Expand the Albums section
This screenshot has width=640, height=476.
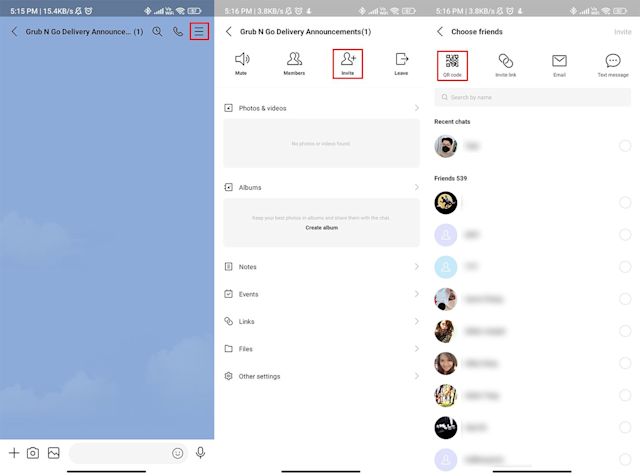(x=321, y=187)
